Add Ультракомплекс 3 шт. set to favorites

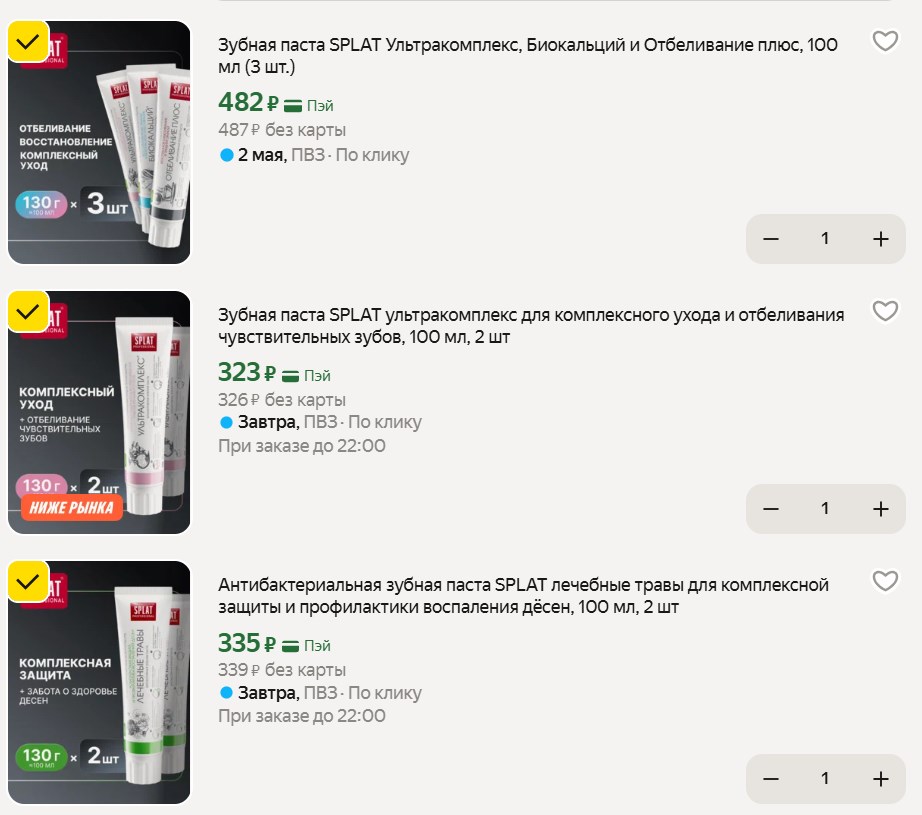885,41
